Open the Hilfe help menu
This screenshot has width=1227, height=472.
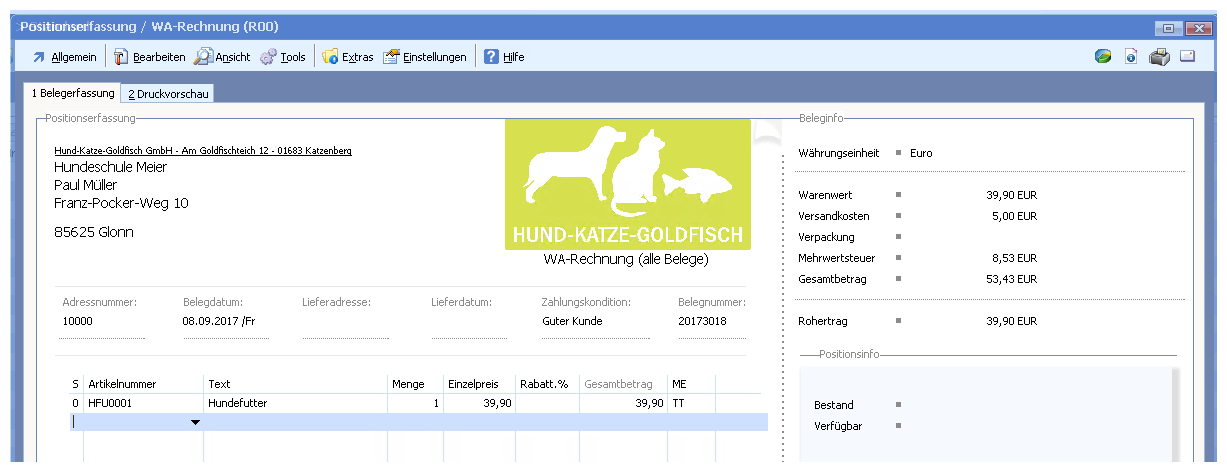(505, 57)
